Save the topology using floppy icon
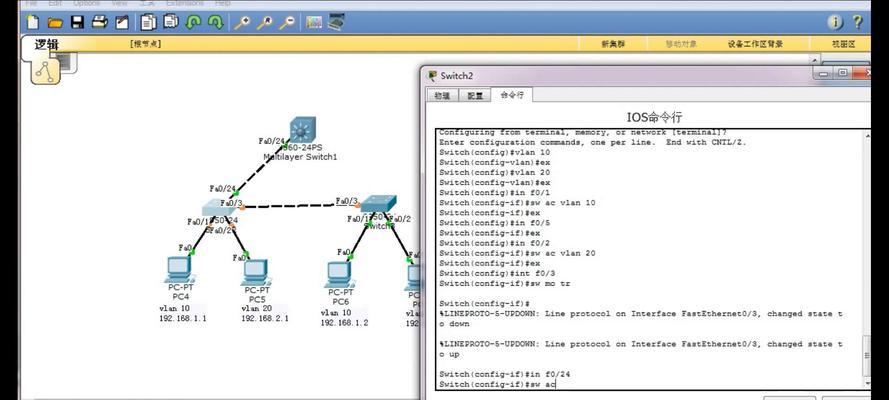 pos(77,22)
